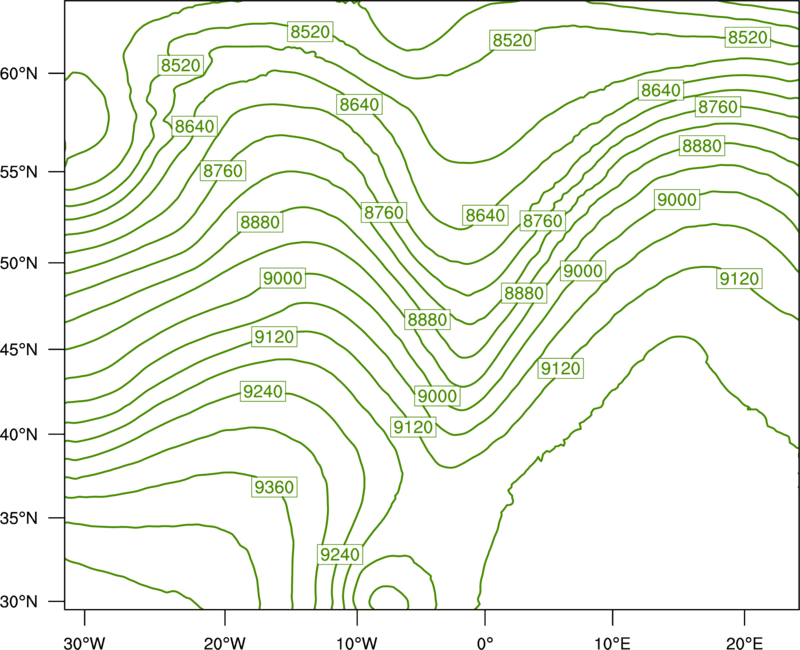Select the 30°N latitude tick label
The image size is (800, 650).
(x=19, y=602)
